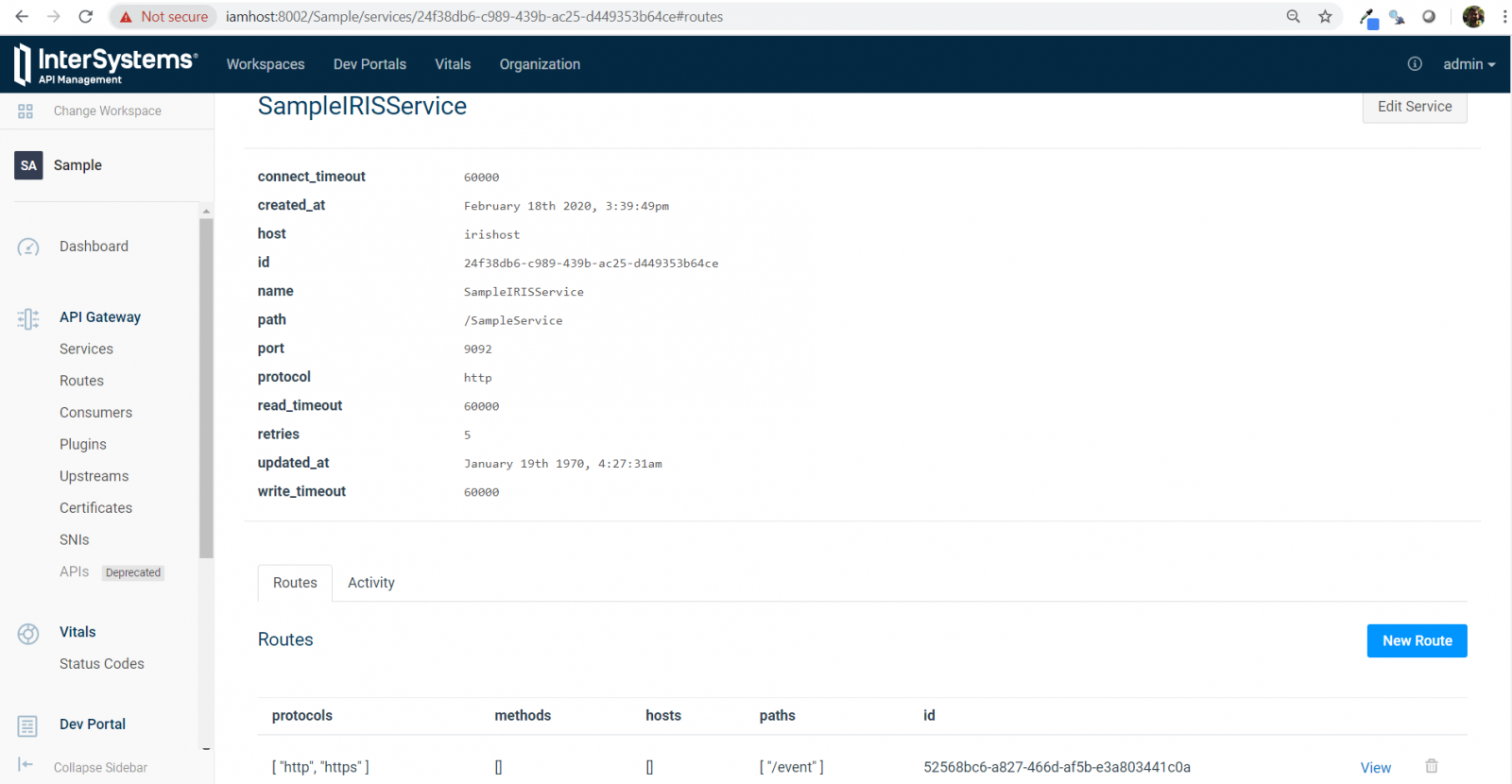Open Workspaces in the top navigation

point(266,64)
